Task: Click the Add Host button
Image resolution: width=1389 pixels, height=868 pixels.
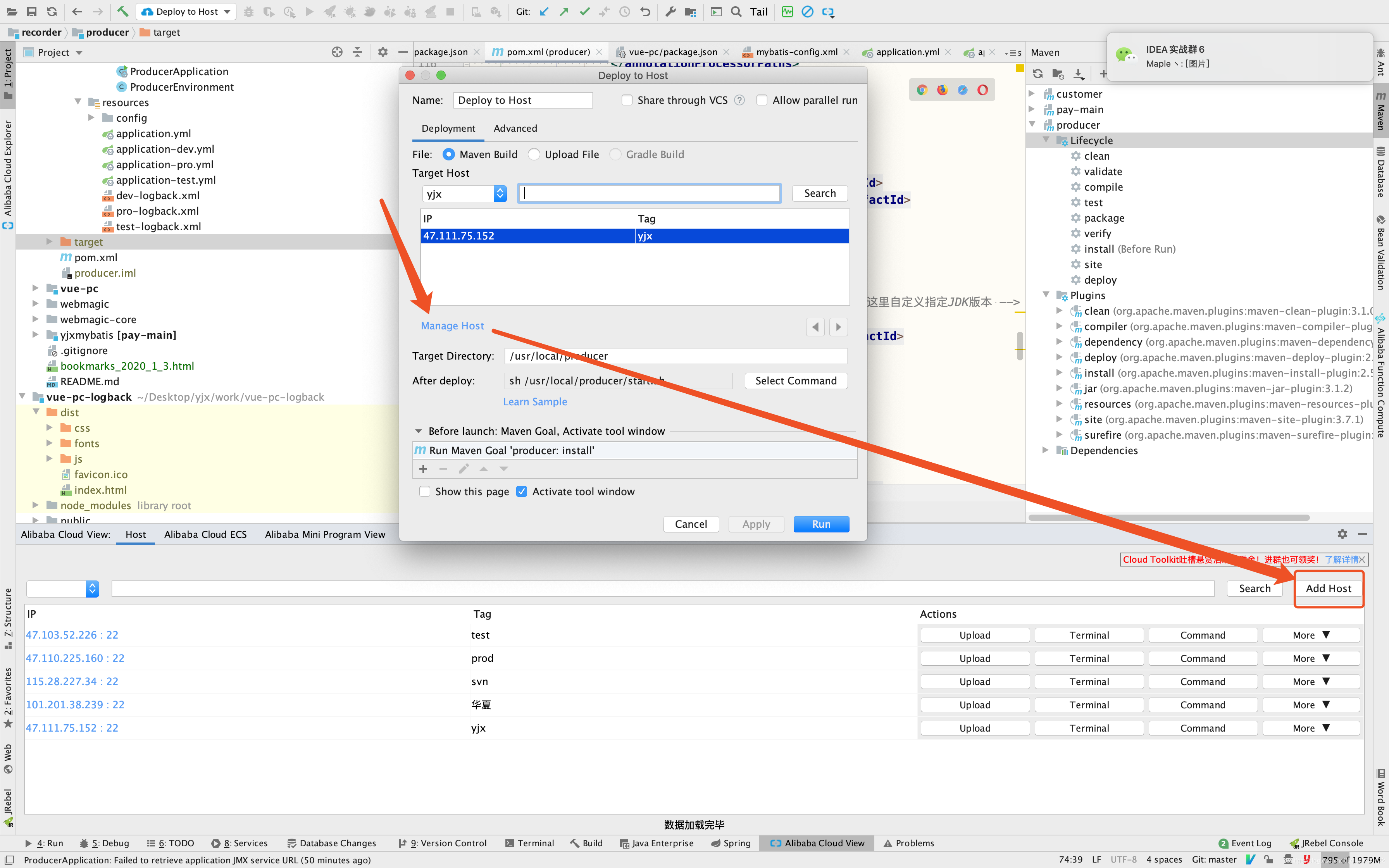Action: [1328, 589]
